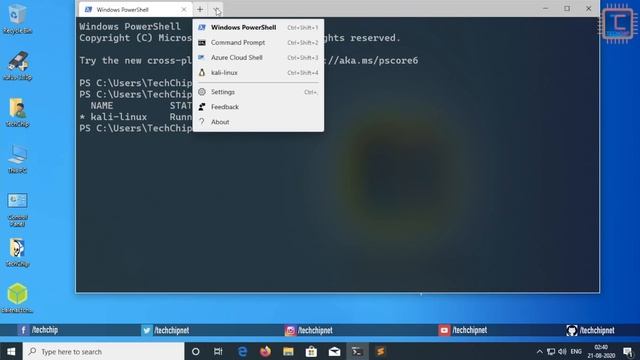Click the Azure Cloud Shell icon
The width and height of the screenshot is (640, 360).
coord(202,58)
